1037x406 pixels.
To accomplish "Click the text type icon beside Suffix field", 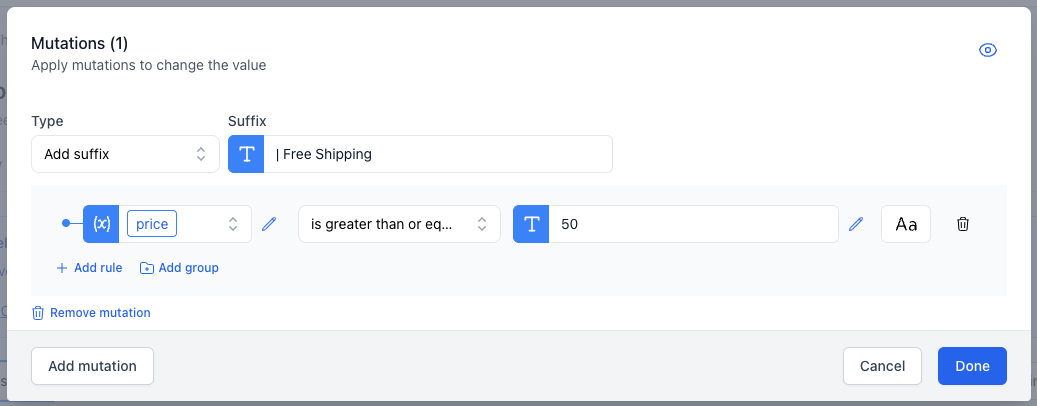I will coord(246,154).
